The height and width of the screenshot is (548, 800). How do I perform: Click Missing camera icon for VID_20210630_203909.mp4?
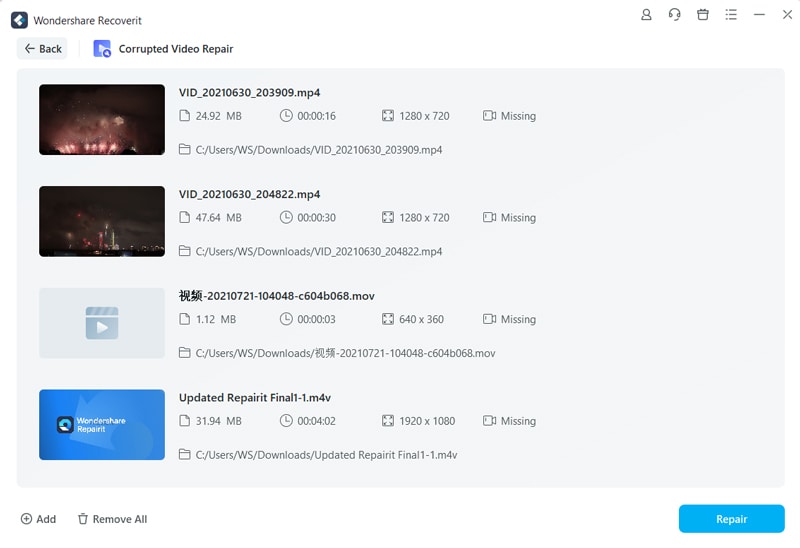pos(489,116)
